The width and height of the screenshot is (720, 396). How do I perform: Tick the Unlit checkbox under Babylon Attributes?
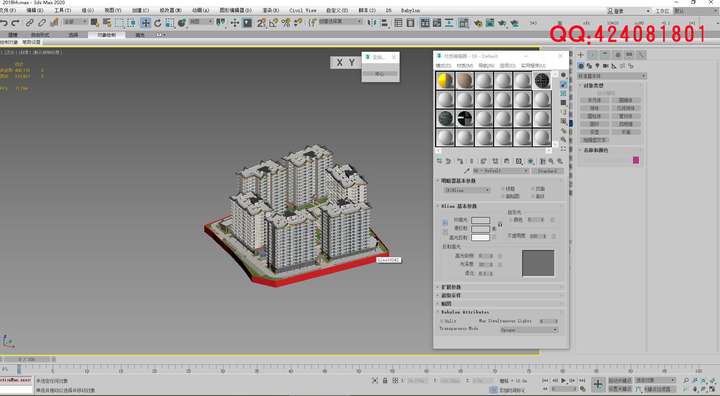[x=442, y=321]
